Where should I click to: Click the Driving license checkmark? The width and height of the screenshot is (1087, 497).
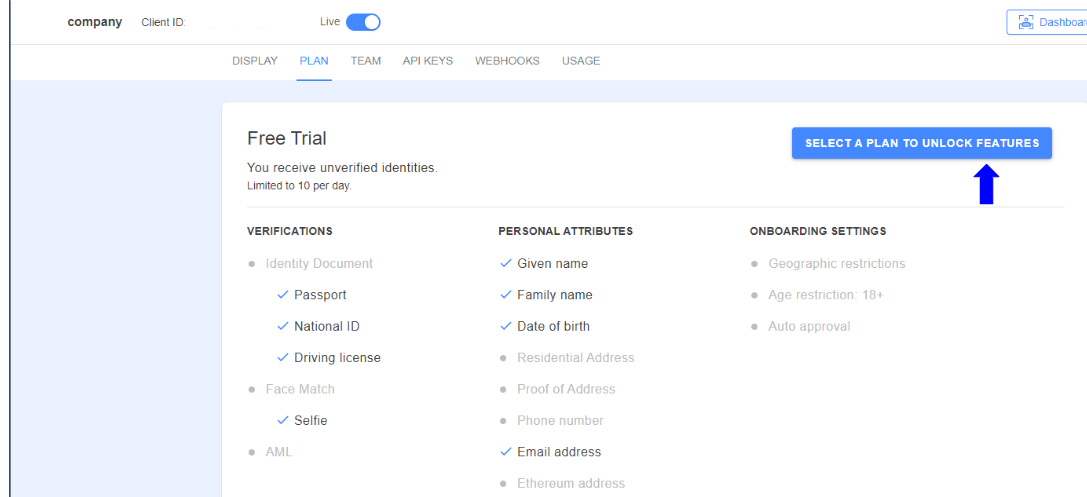pyautogui.click(x=282, y=358)
